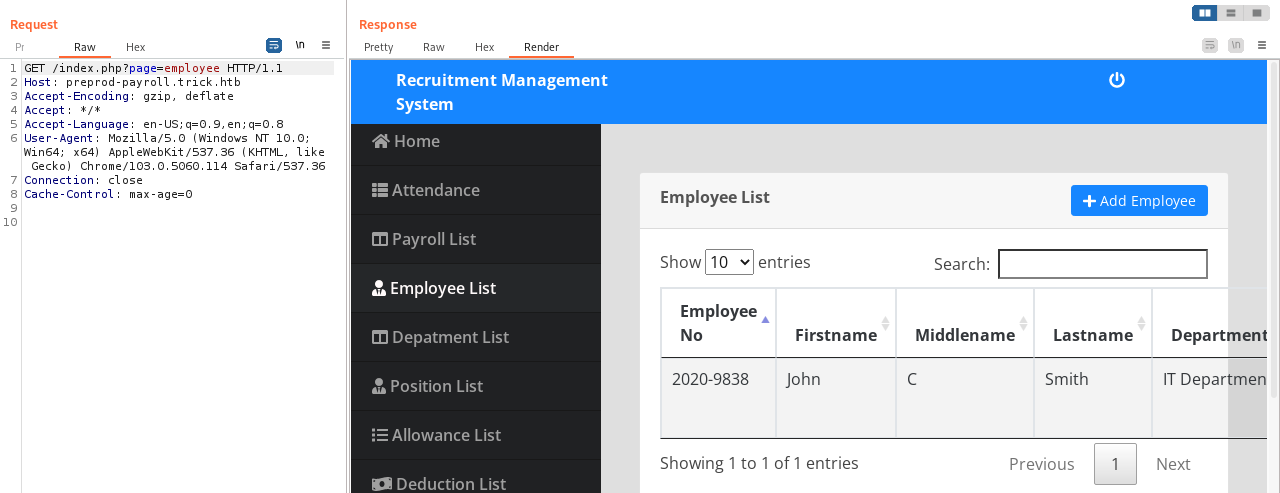The width and height of the screenshot is (1280, 493).
Task: Click the power logout icon
Action: click(x=1117, y=80)
